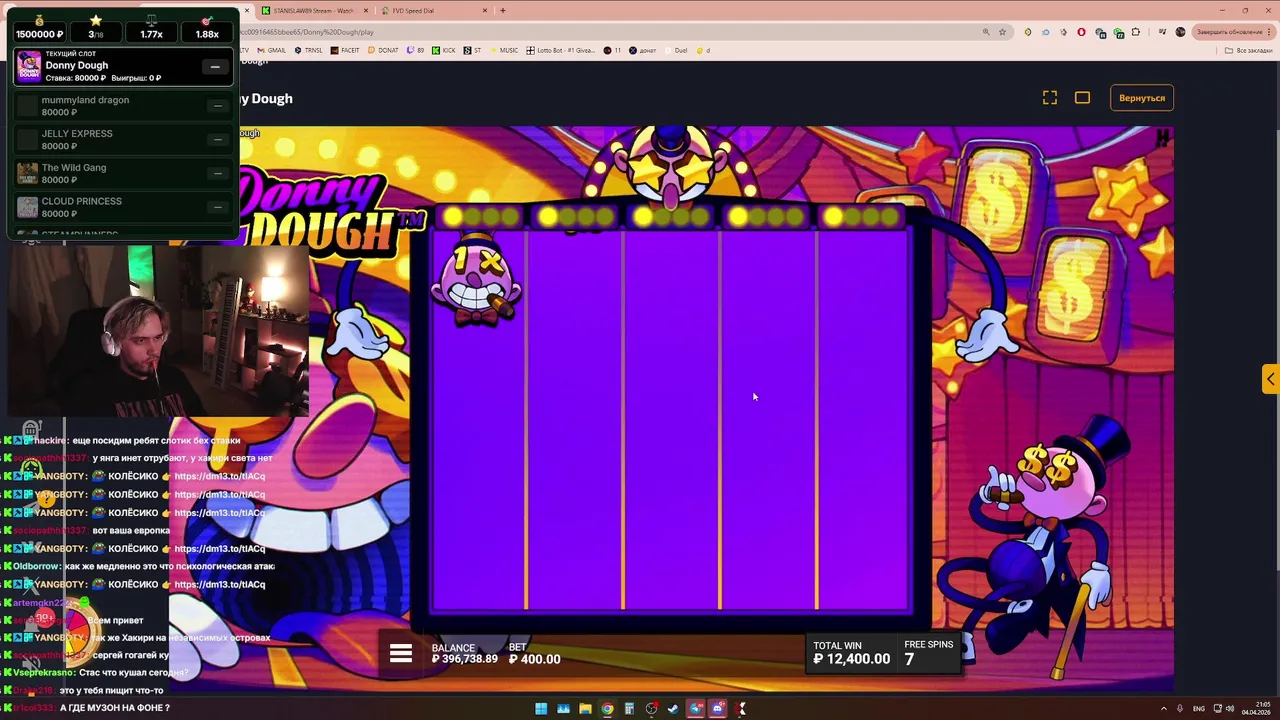Open The Wild Gang slot thumbnail
This screenshot has height=720, width=1280.
(x=28, y=173)
